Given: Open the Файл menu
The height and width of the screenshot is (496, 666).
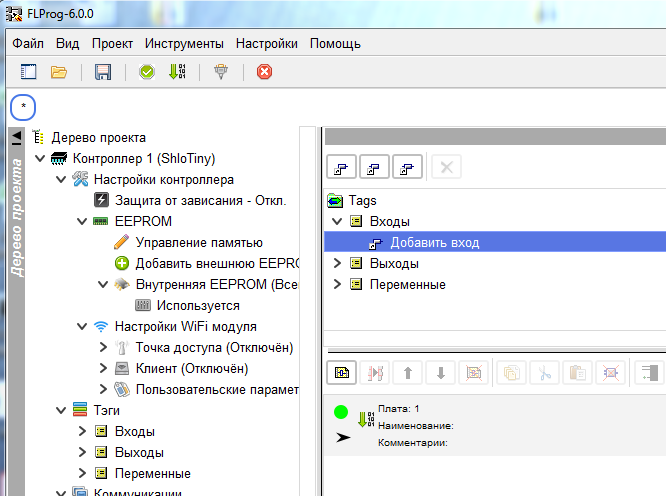Looking at the screenshot, I should (x=28, y=43).
